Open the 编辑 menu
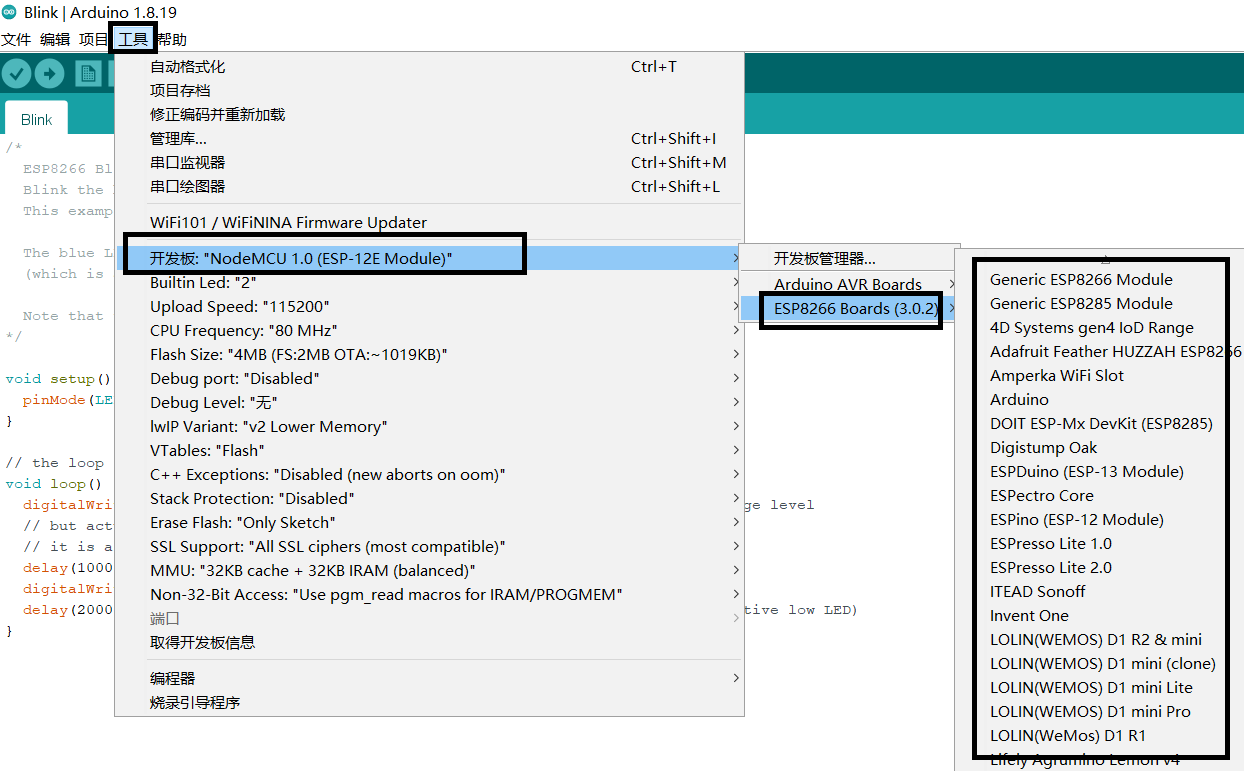This screenshot has height=771, width=1244. tap(55, 40)
